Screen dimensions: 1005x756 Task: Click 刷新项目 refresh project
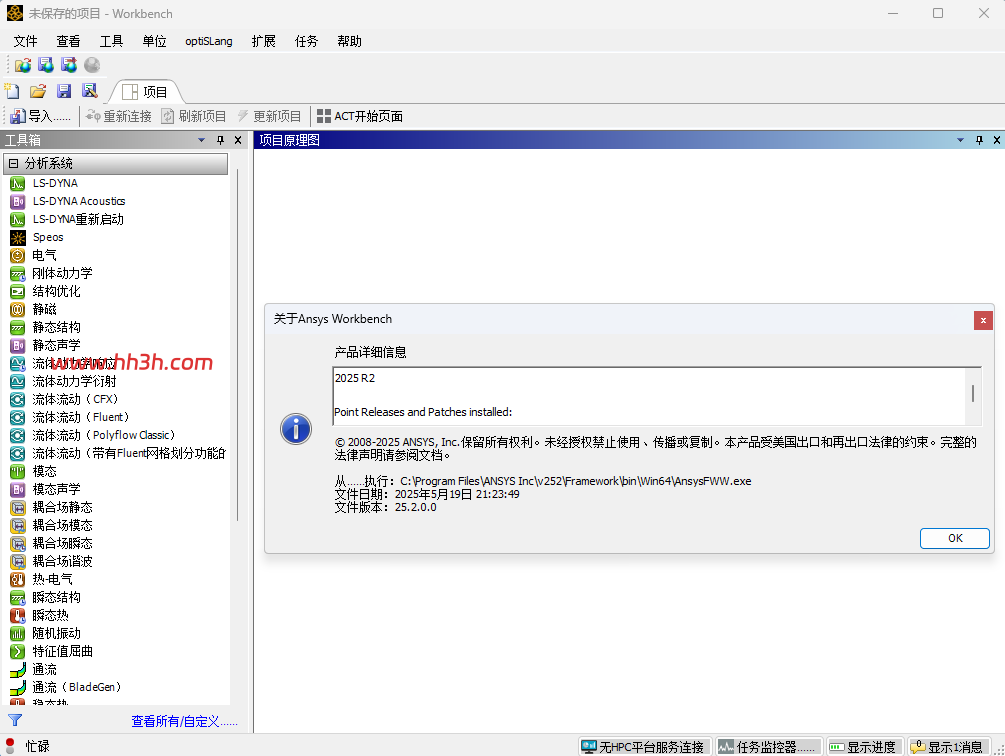tap(194, 116)
